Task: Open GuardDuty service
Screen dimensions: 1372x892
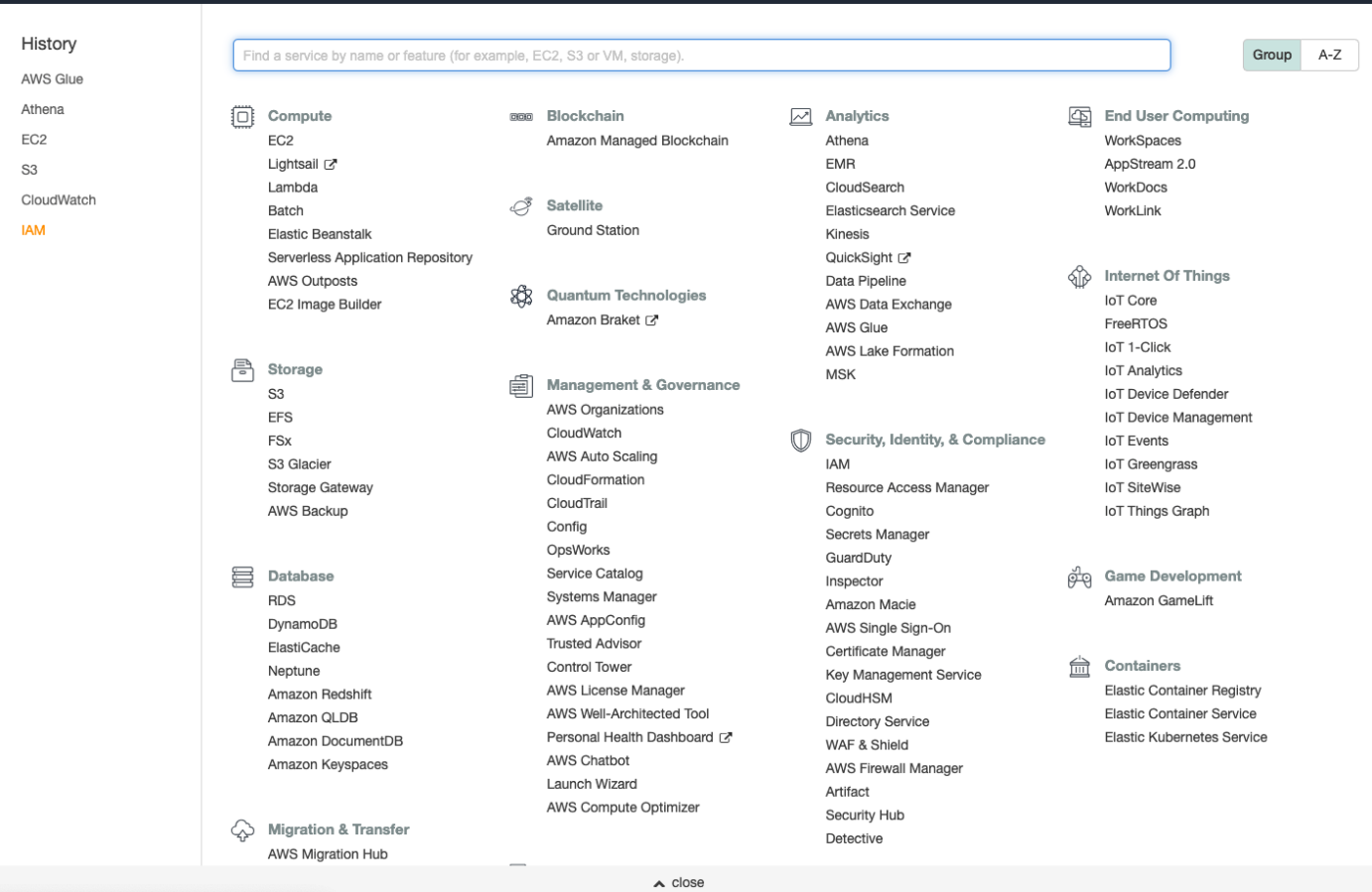Action: tap(859, 559)
